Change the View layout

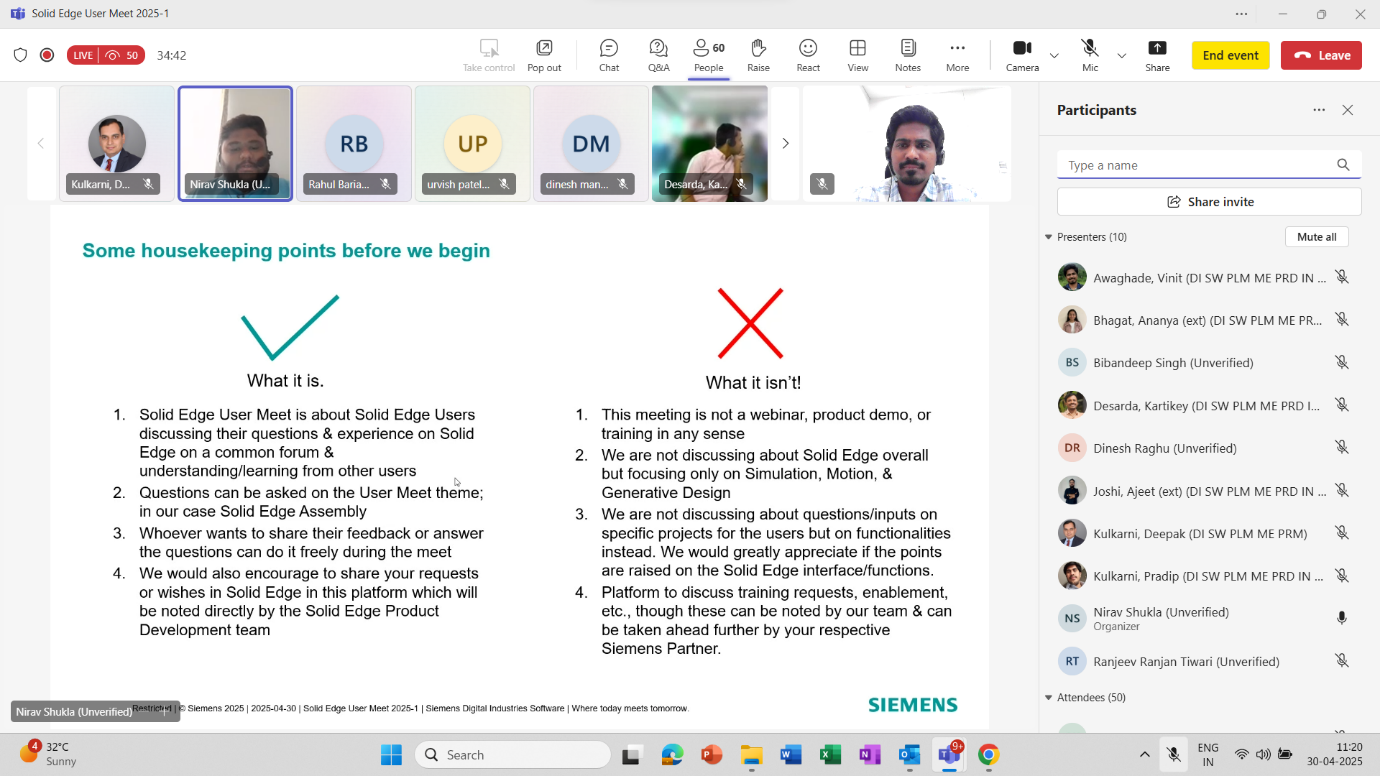point(857,54)
